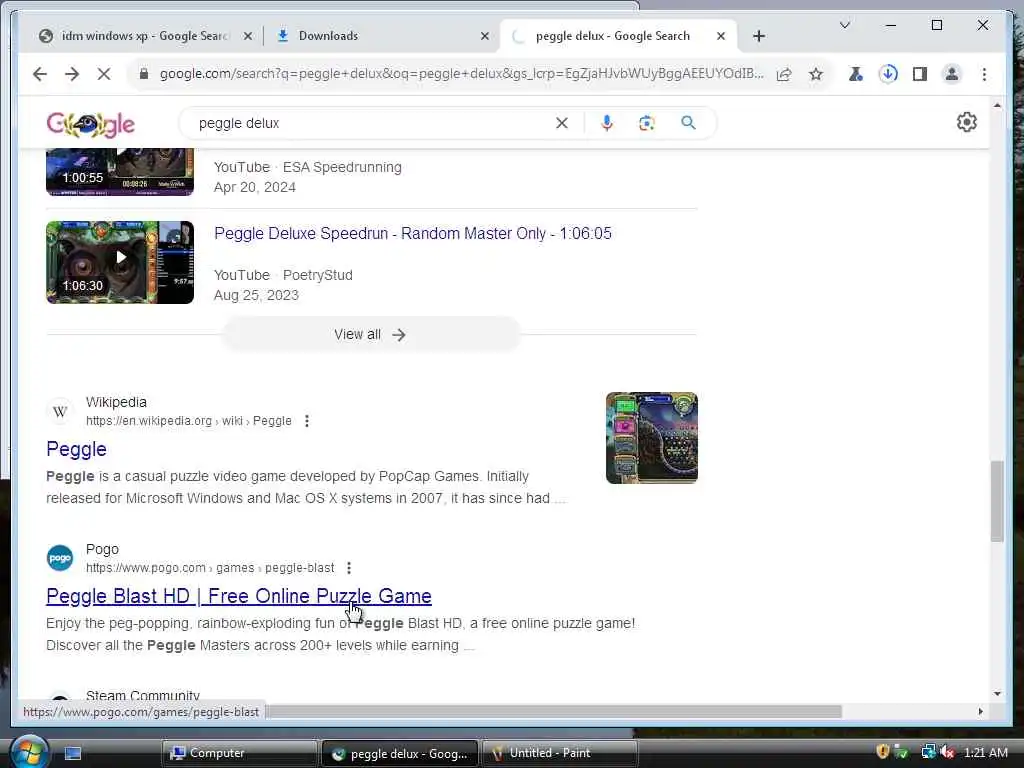
Task: Switch to Untitled - Paint taskbar window
Action: [x=559, y=753]
